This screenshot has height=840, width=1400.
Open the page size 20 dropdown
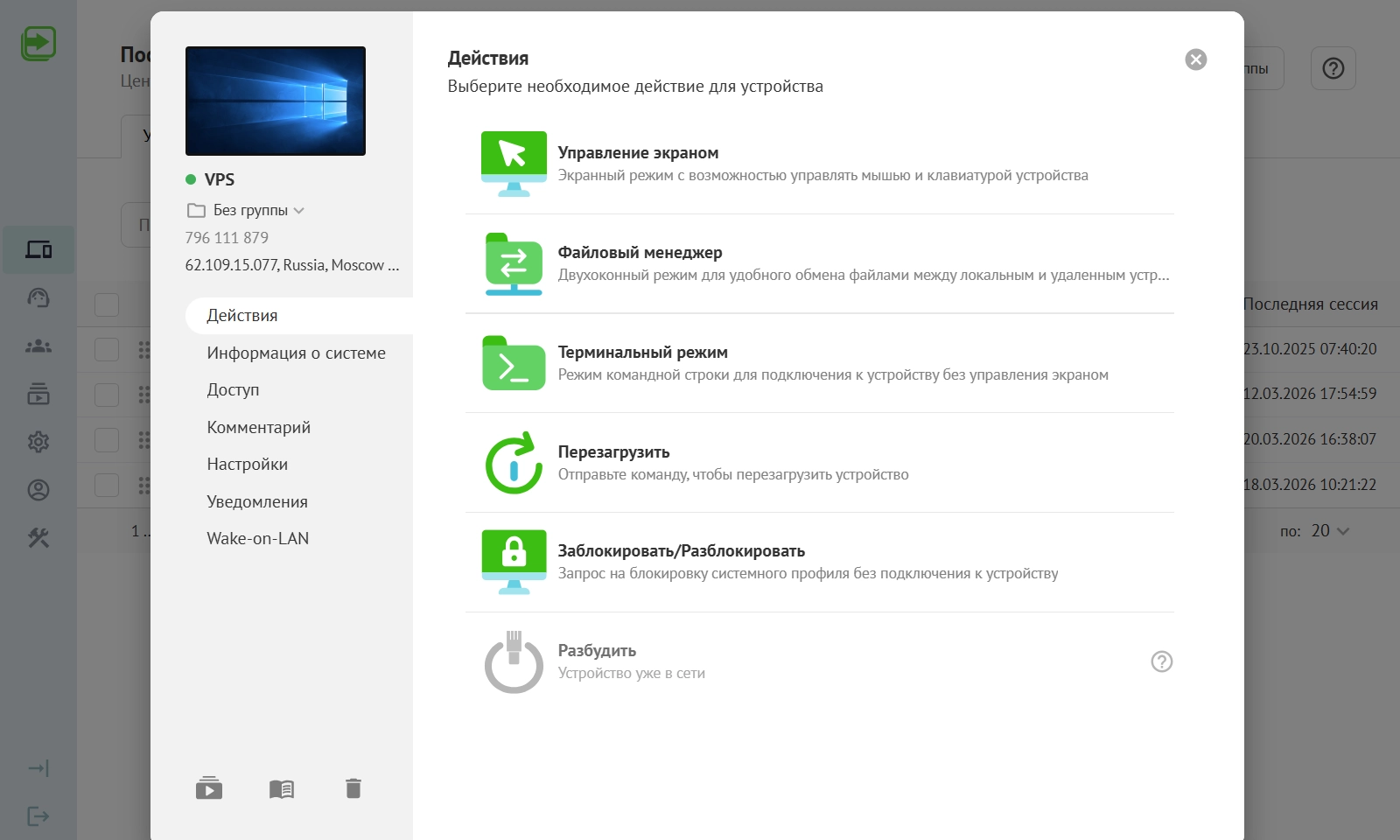click(x=1329, y=531)
